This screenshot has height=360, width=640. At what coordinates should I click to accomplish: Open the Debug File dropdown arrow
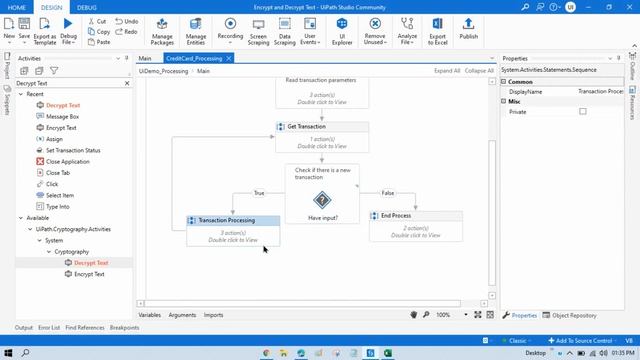[73, 42]
